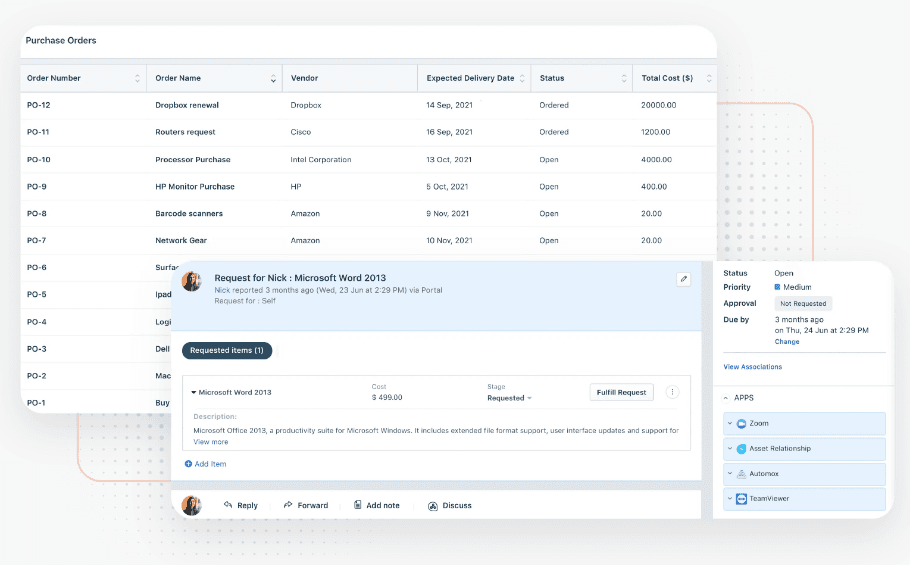Open the Barcode scanners order

(x=189, y=213)
